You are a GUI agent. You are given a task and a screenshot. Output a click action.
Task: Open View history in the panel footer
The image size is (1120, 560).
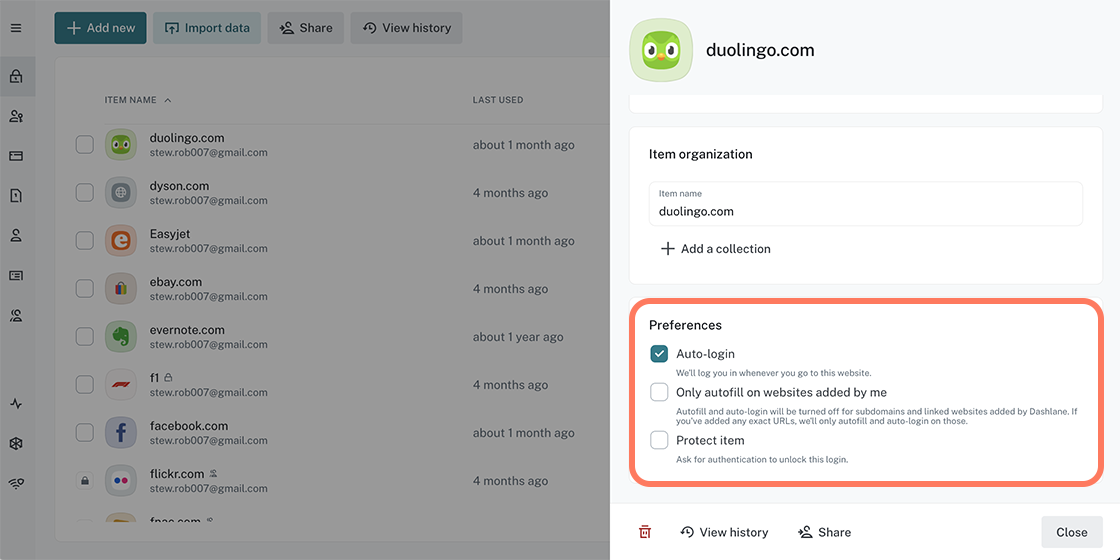(x=724, y=532)
